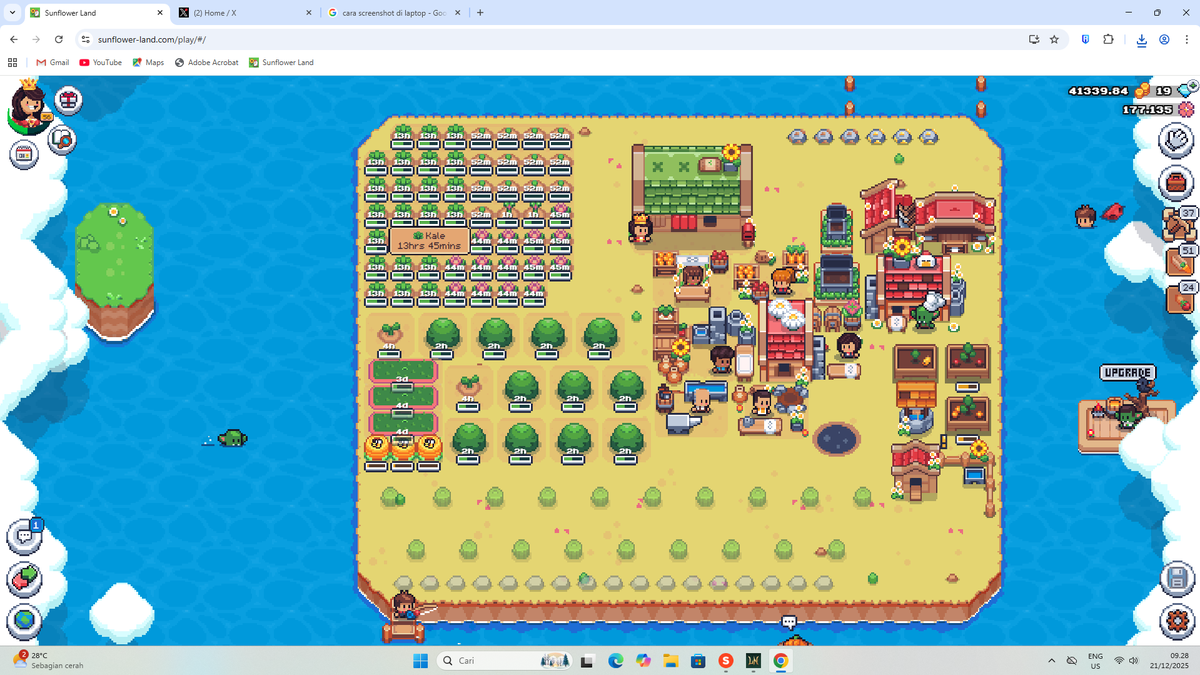
Task: Open the Sunflower Land bookmark
Action: coord(281,62)
